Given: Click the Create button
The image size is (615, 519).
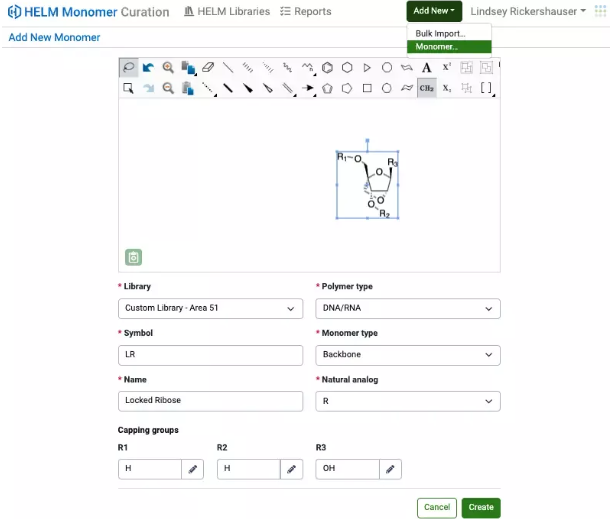Looking at the screenshot, I should click(481, 507).
